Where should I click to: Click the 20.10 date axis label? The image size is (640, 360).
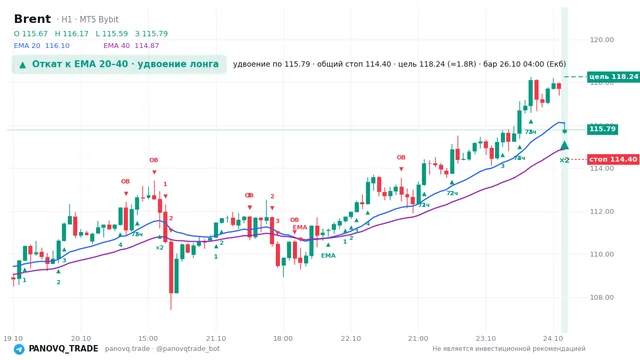81,338
